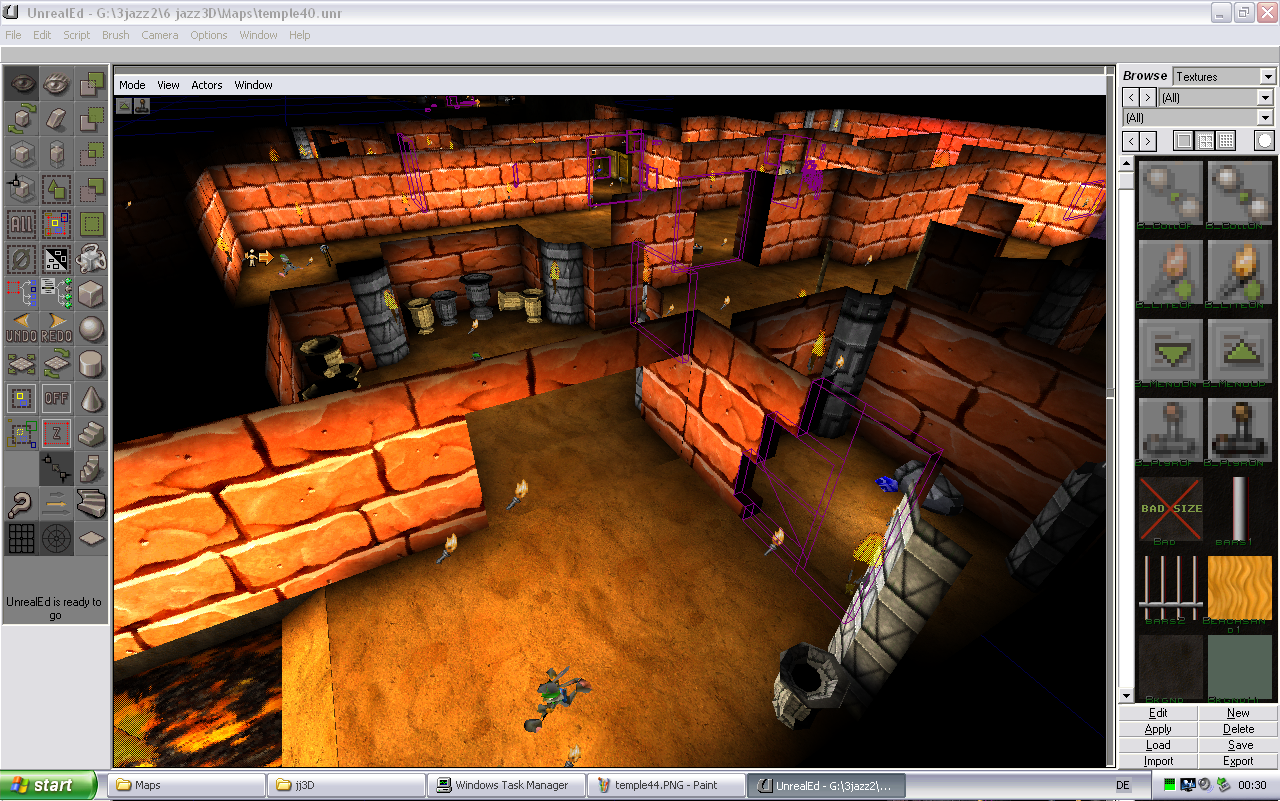This screenshot has width=1280, height=801.
Task: Click the solid green square special brush icon
Action: [x=91, y=224]
